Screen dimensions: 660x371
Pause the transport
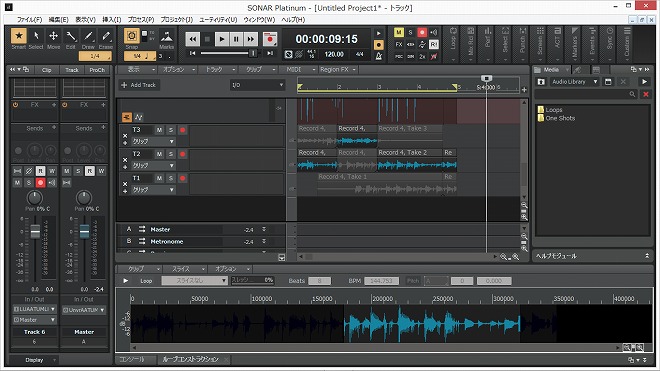tap(236, 39)
